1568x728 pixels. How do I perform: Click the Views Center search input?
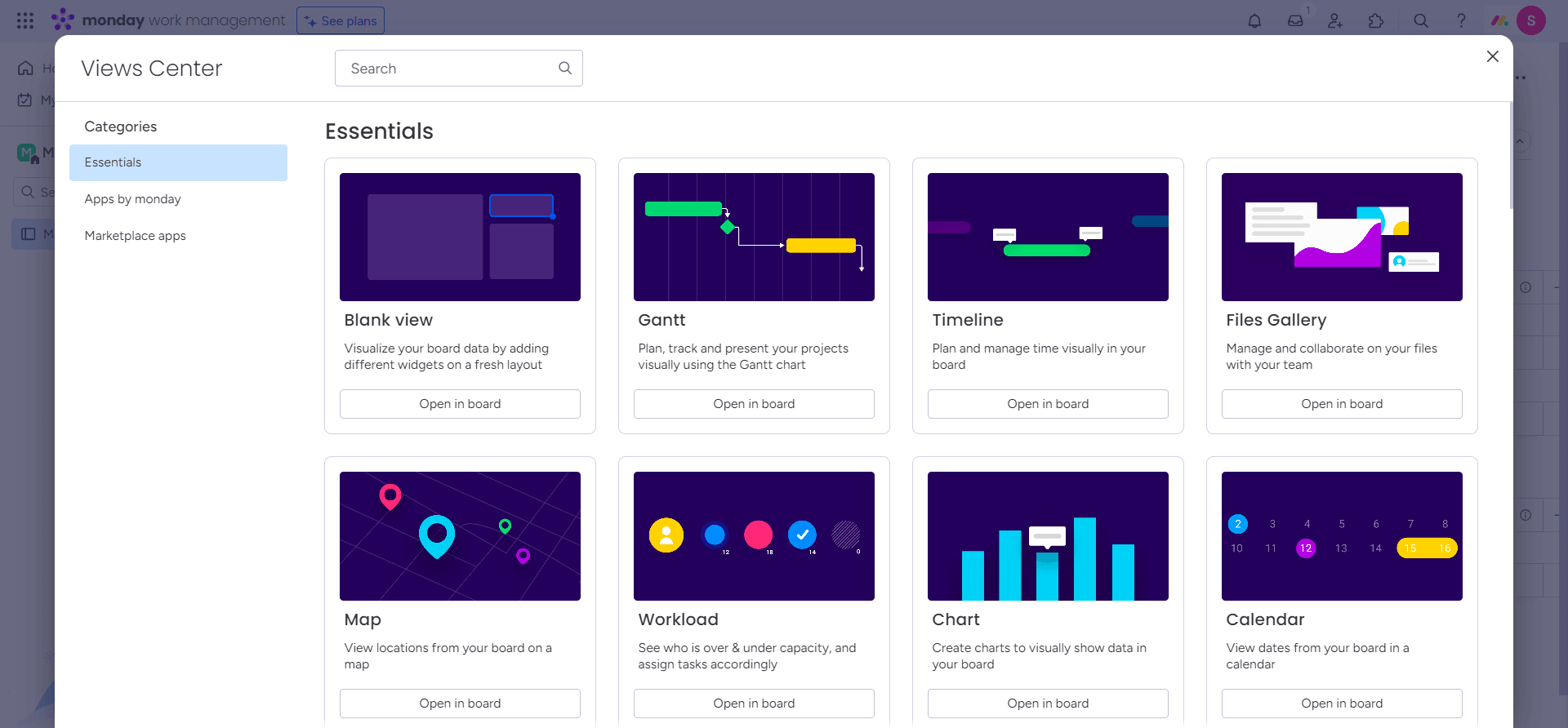[x=449, y=69]
